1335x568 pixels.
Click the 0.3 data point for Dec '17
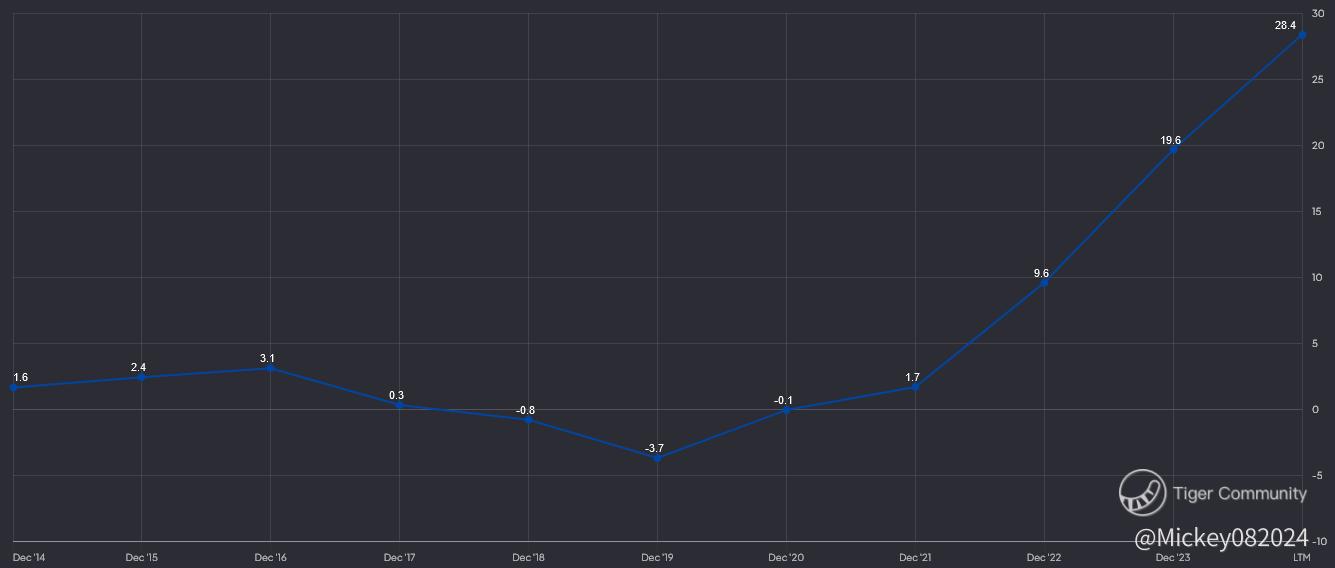coord(399,405)
